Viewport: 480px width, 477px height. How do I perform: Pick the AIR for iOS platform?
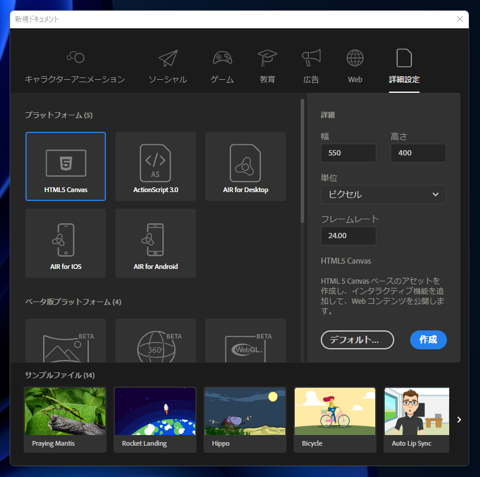tap(66, 243)
